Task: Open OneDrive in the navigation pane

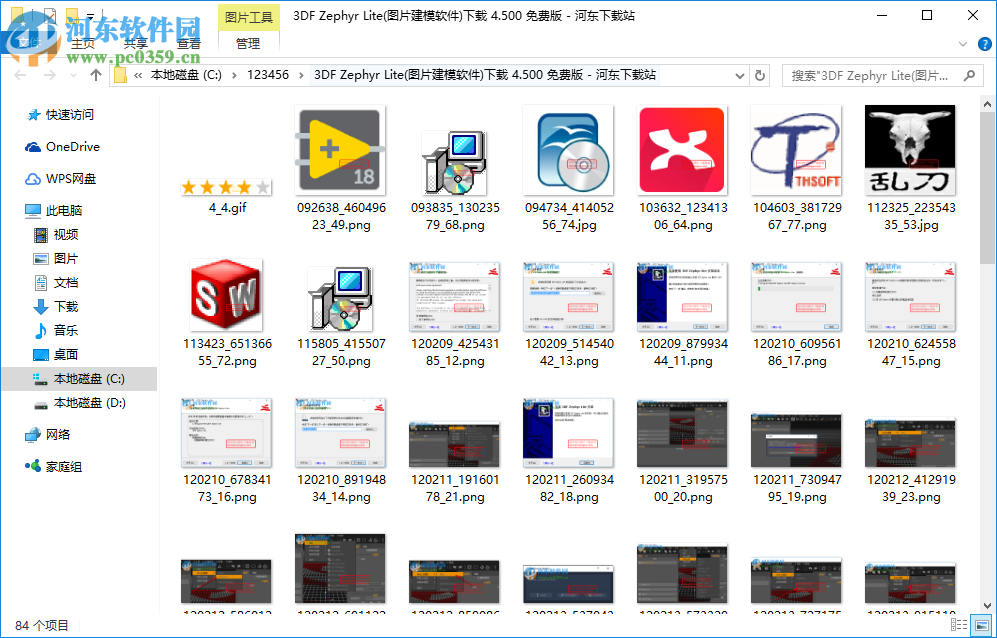Action: point(62,146)
